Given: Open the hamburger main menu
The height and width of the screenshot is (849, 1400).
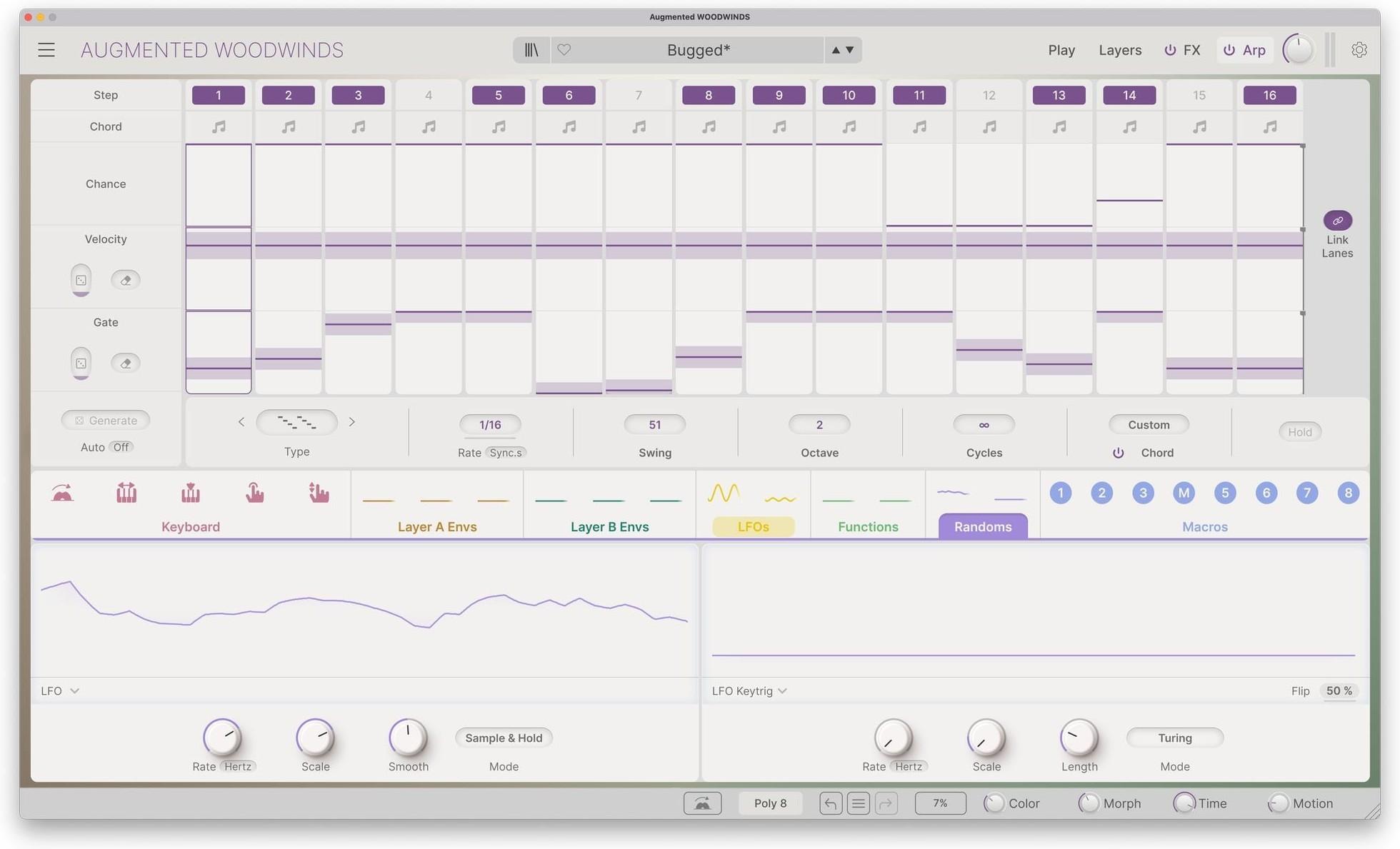Looking at the screenshot, I should click(46, 50).
